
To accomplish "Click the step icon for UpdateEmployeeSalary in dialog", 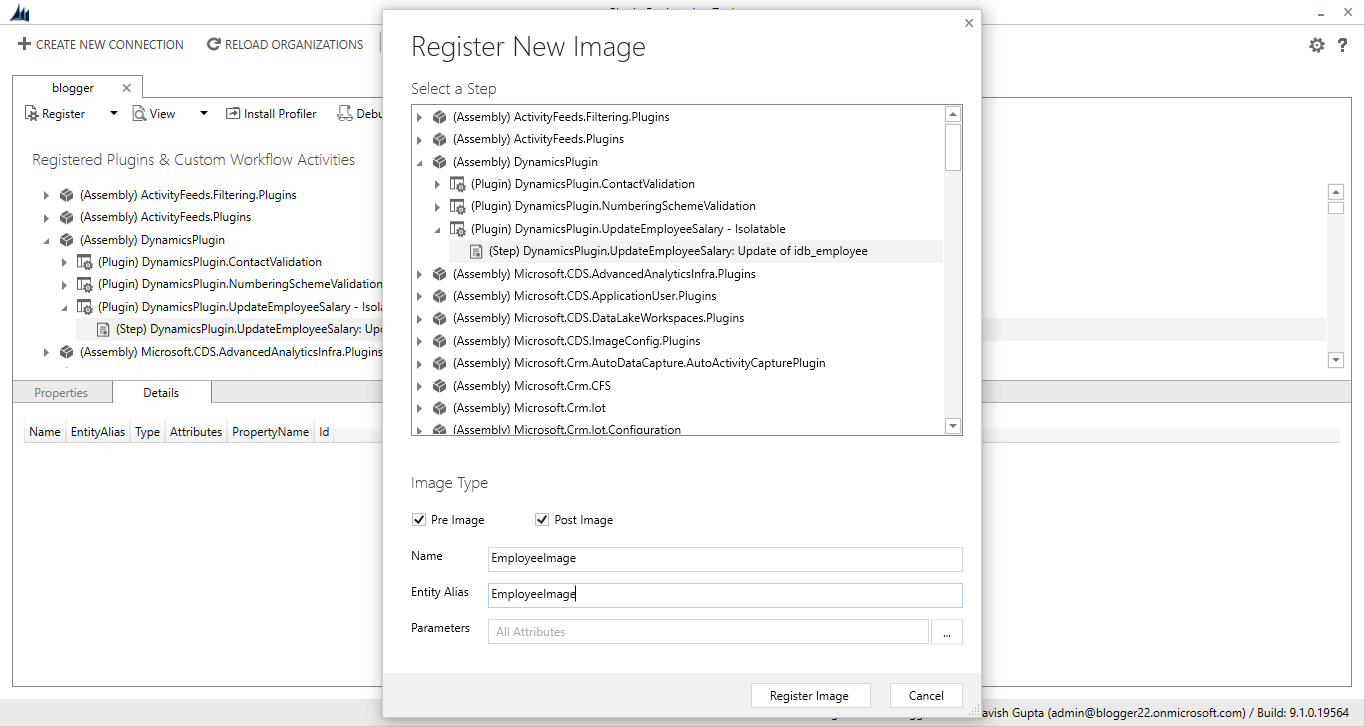I will tap(476, 251).
